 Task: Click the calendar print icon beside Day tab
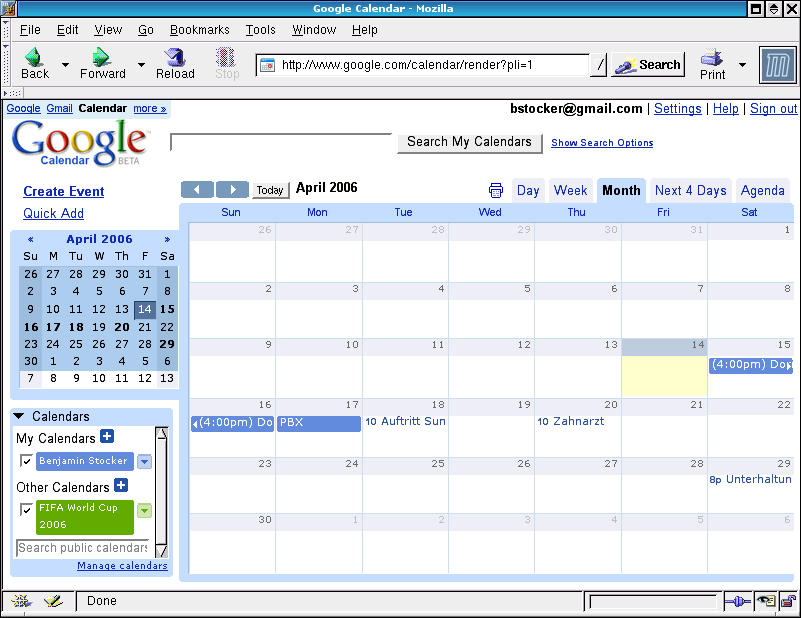pyautogui.click(x=496, y=191)
